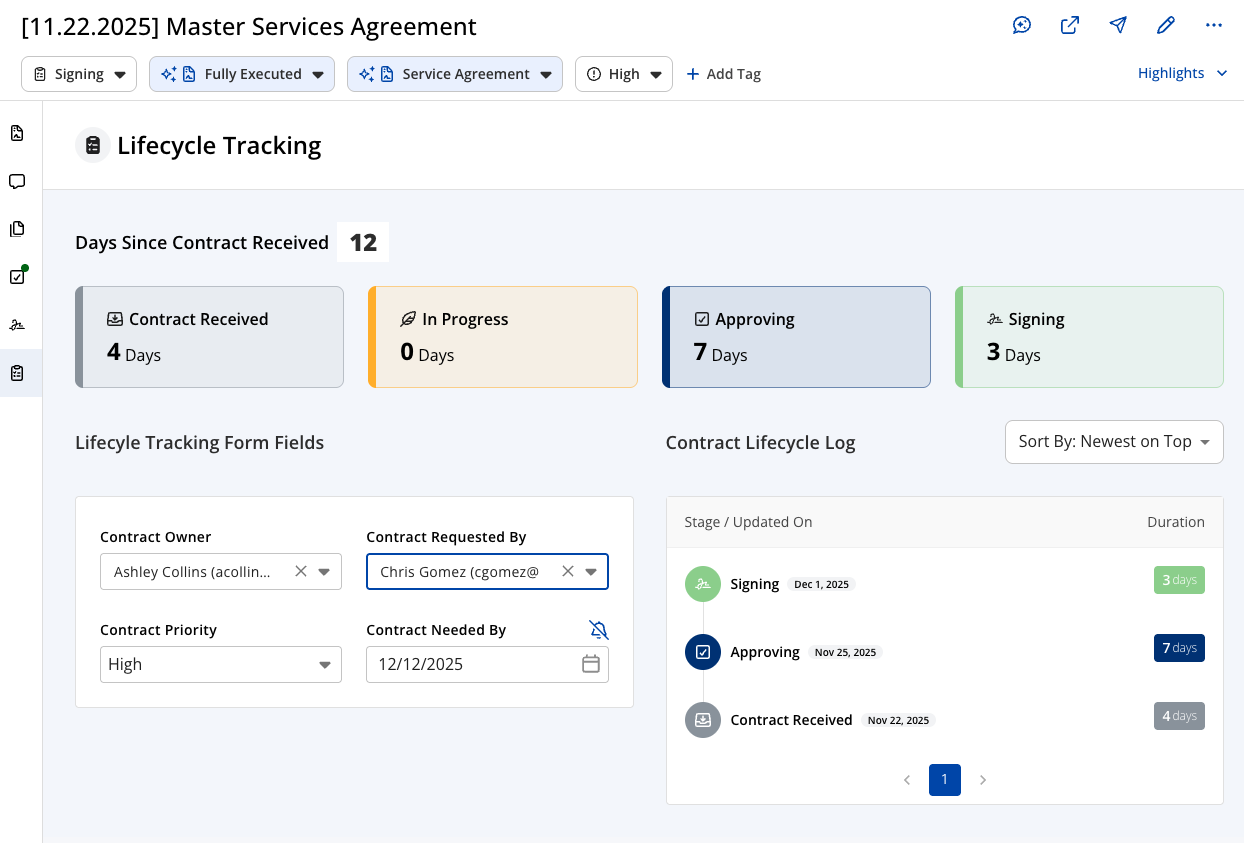1244x843 pixels.
Task: Open the AI chat assistant icon
Action: pyautogui.click(x=1021, y=25)
